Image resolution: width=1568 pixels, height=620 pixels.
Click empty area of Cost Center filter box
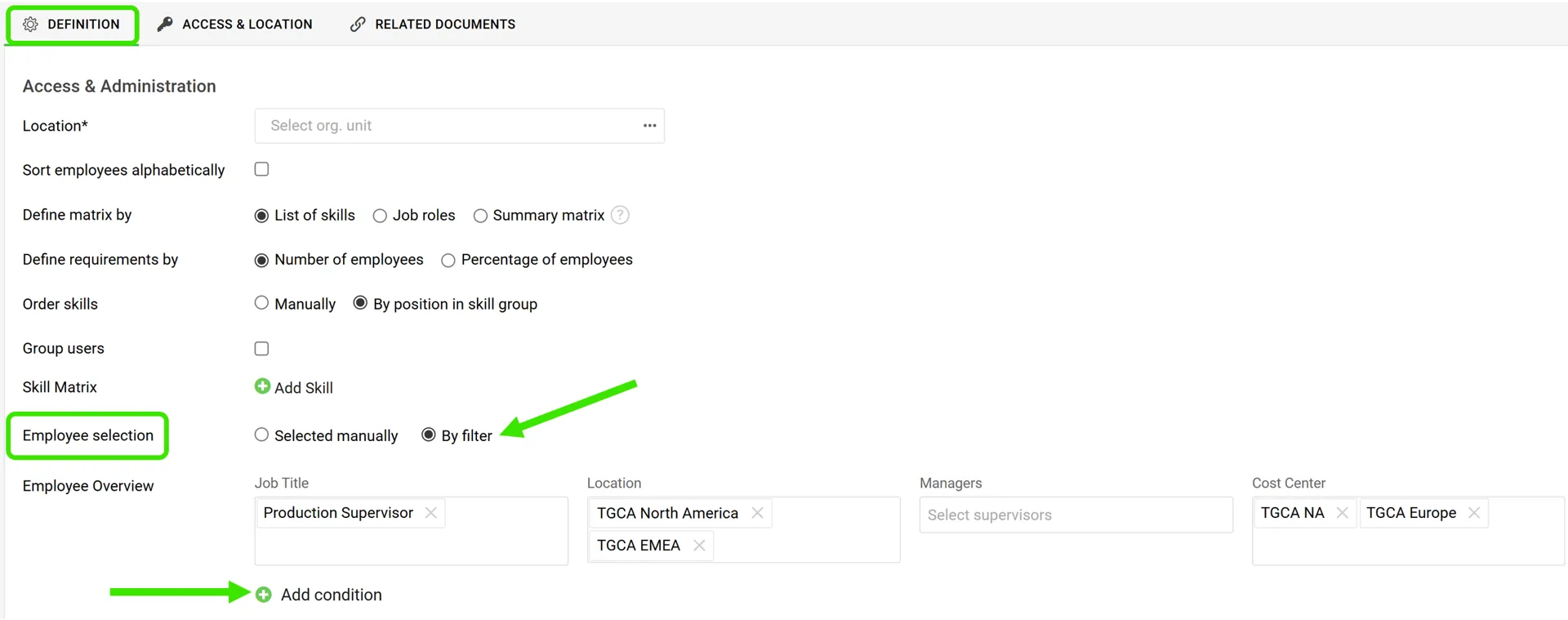coord(1409,546)
